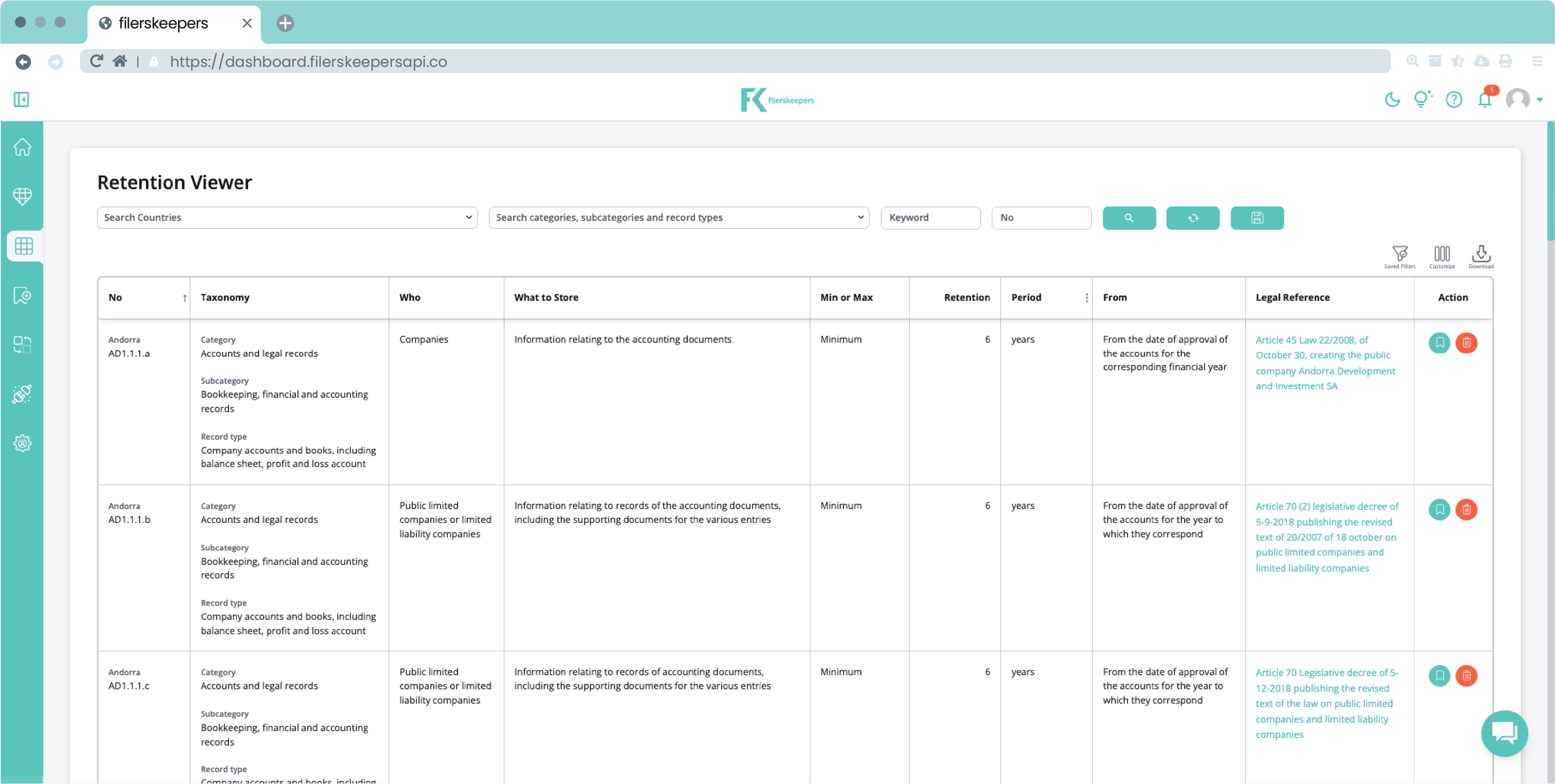The image size is (1555, 784).
Task: Toggle sort order on the No column
Action: point(184,298)
